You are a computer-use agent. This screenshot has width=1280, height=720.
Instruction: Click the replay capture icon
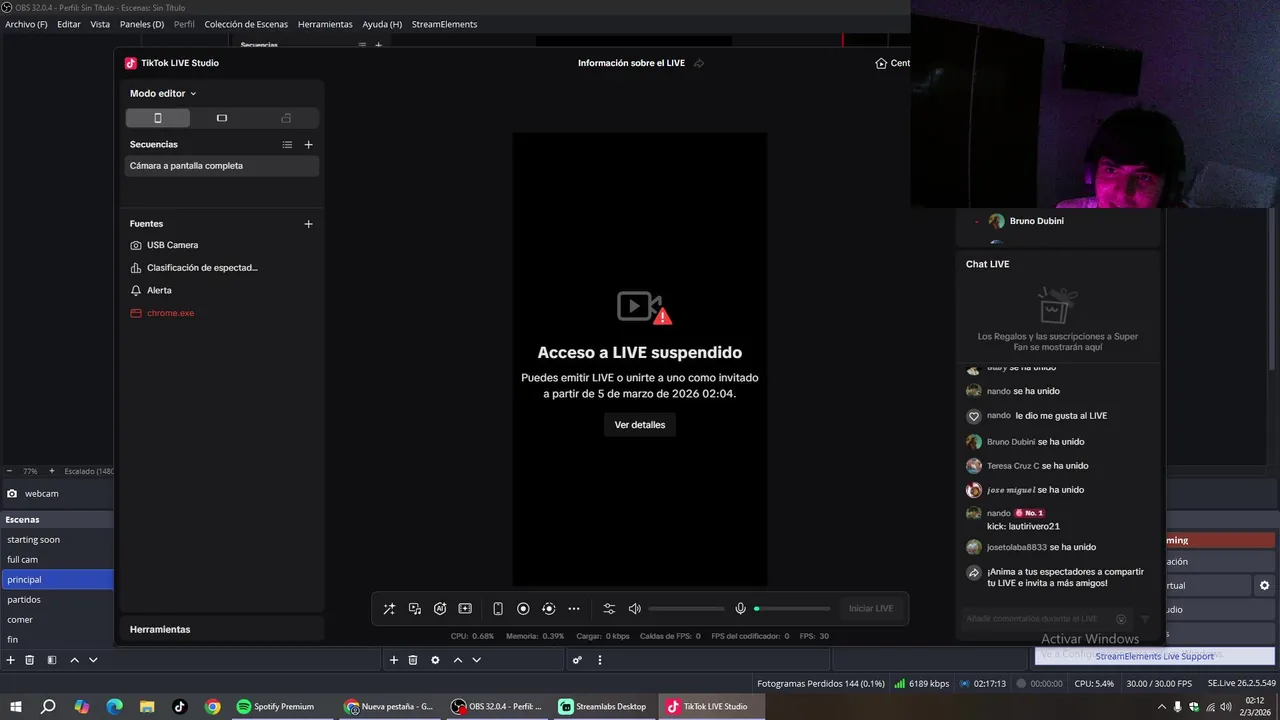pyautogui.click(x=548, y=608)
